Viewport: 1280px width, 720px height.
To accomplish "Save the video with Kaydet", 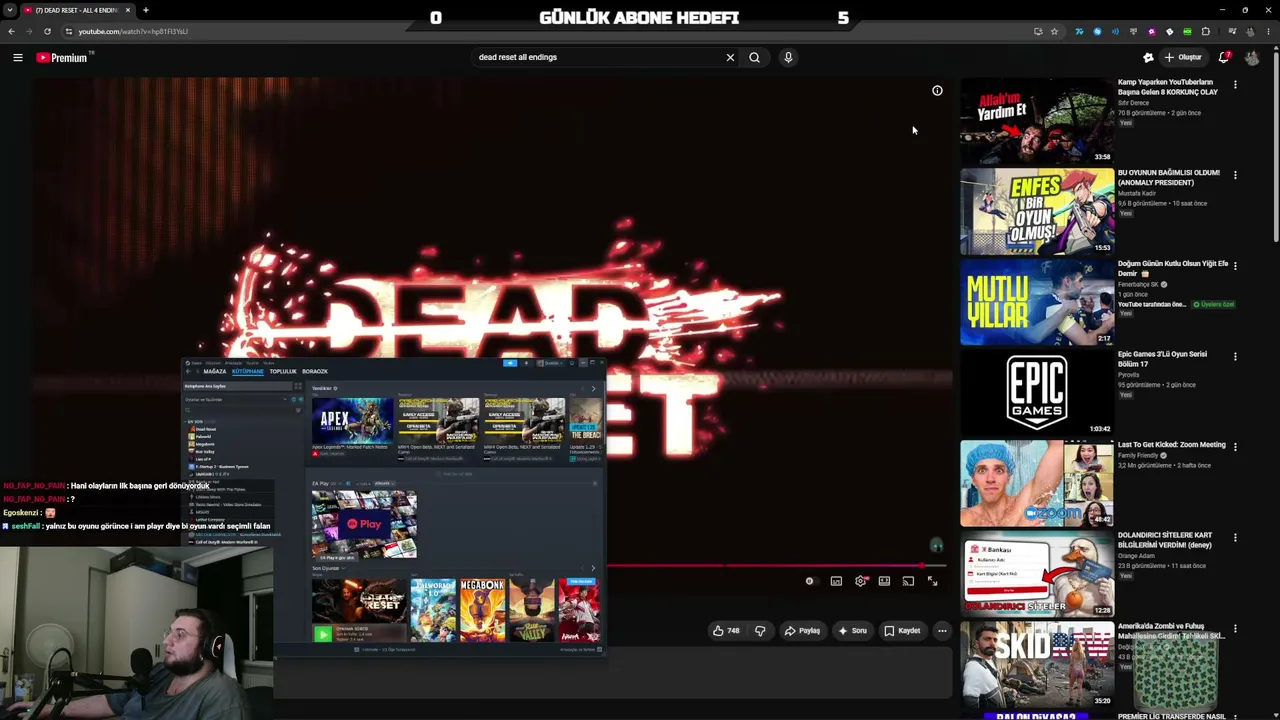I will coord(902,631).
